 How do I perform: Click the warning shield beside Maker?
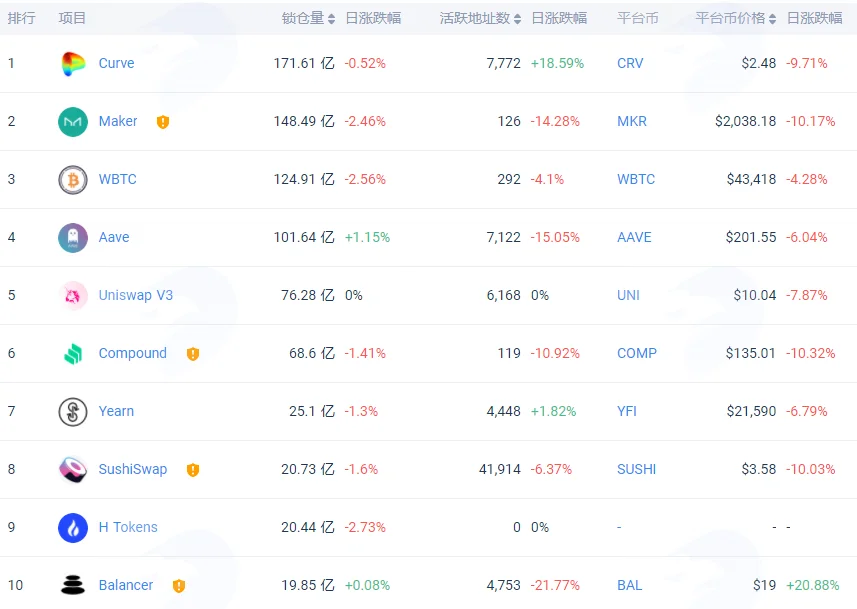(163, 122)
